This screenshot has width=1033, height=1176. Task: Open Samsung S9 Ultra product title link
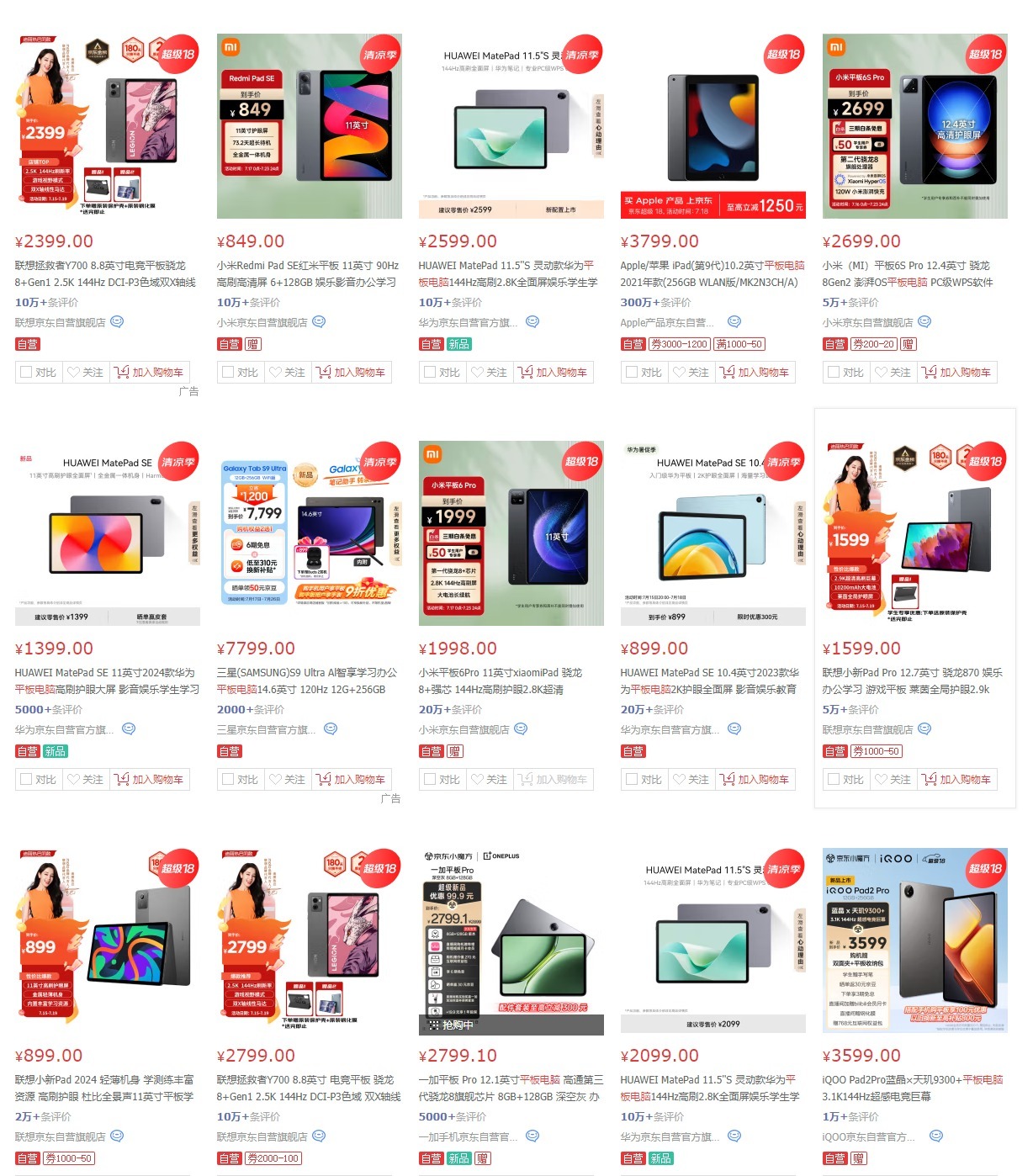coord(307,681)
